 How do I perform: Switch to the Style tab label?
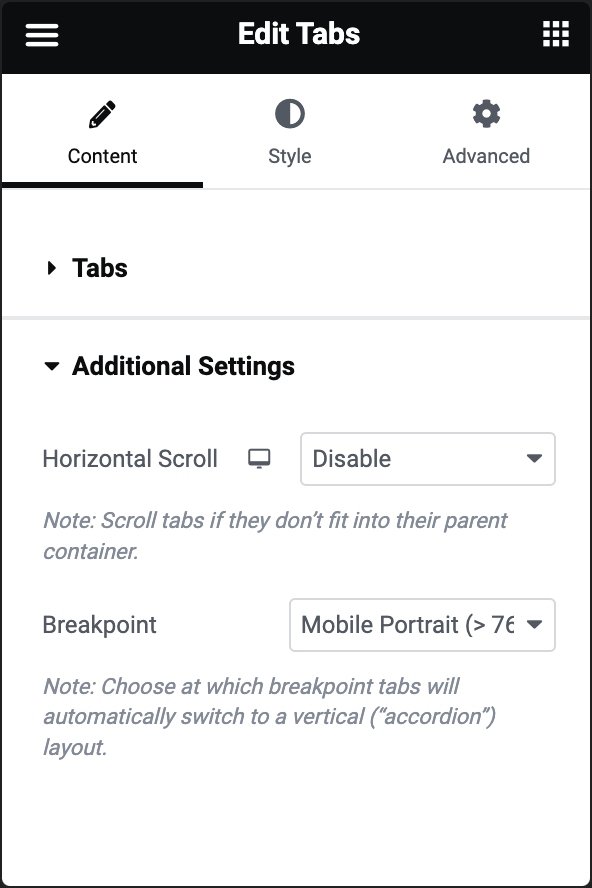coord(289,156)
